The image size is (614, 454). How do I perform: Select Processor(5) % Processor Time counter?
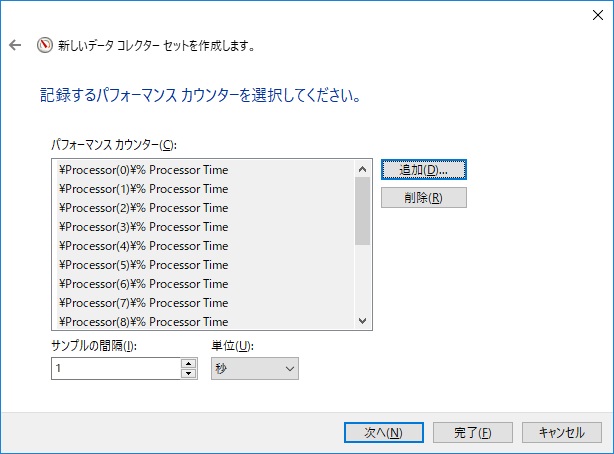tap(144, 265)
